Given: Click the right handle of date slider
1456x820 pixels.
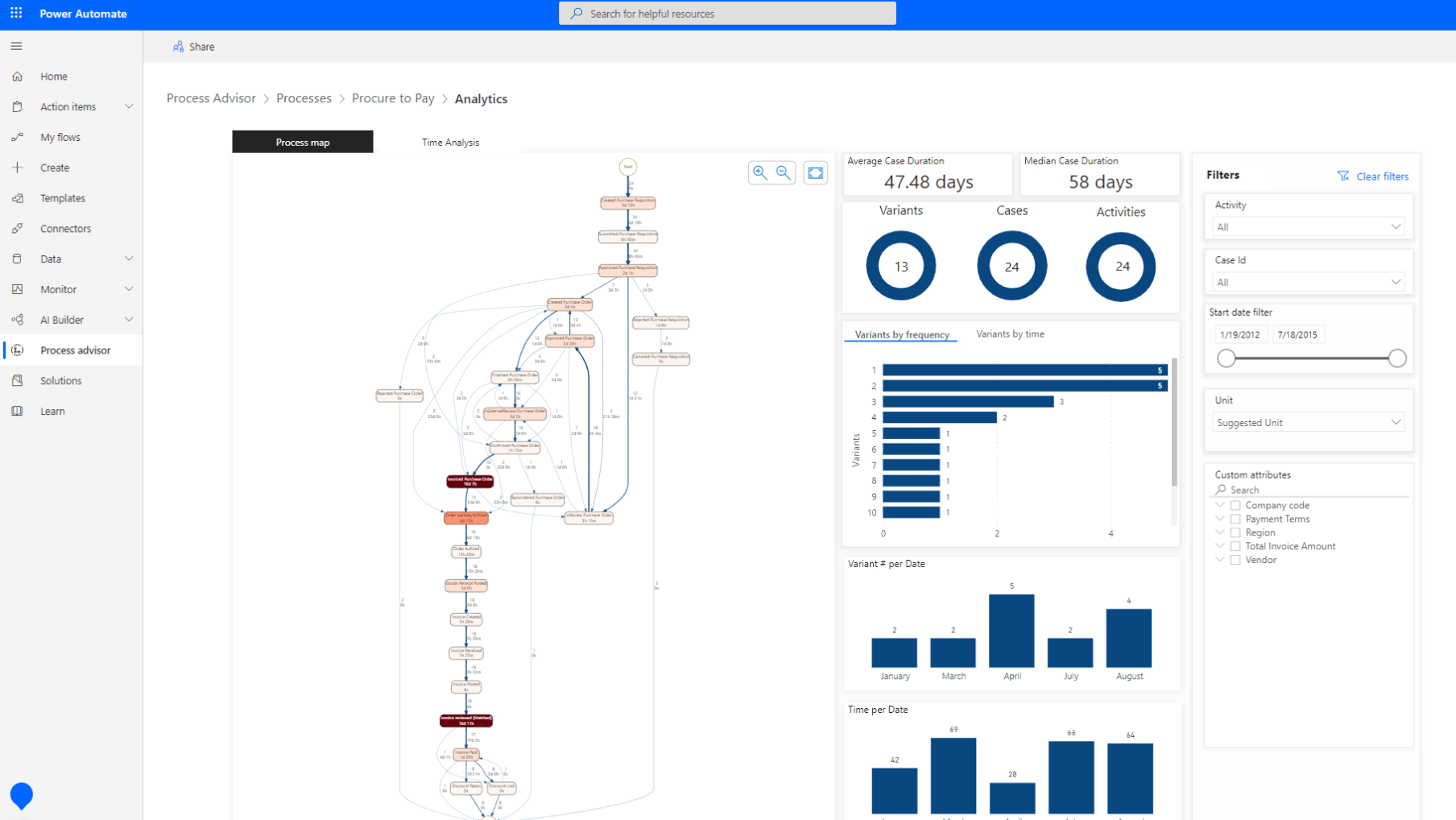Looking at the screenshot, I should [x=1397, y=358].
